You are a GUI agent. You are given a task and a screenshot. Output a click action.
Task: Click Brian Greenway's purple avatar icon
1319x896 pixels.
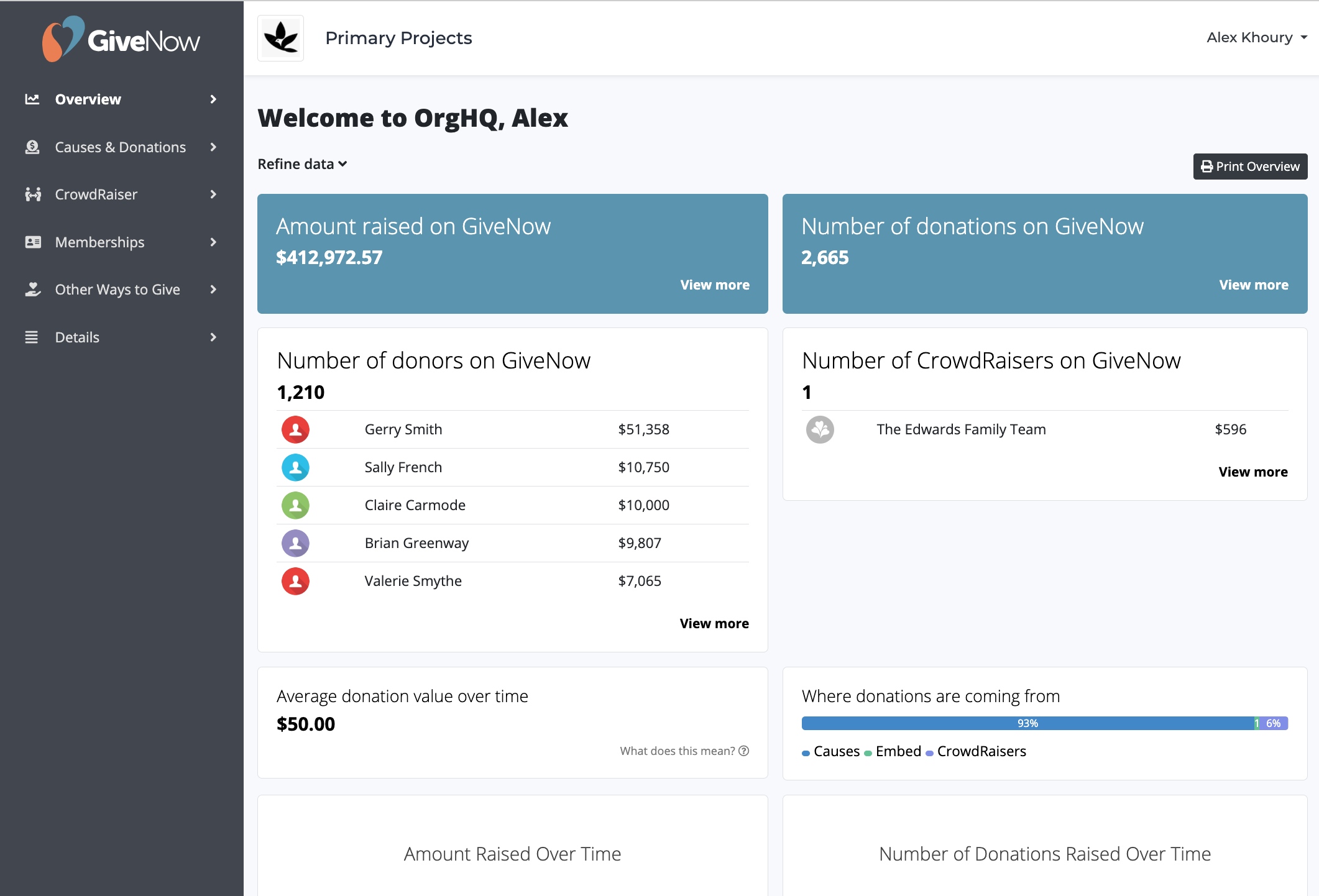pos(295,543)
